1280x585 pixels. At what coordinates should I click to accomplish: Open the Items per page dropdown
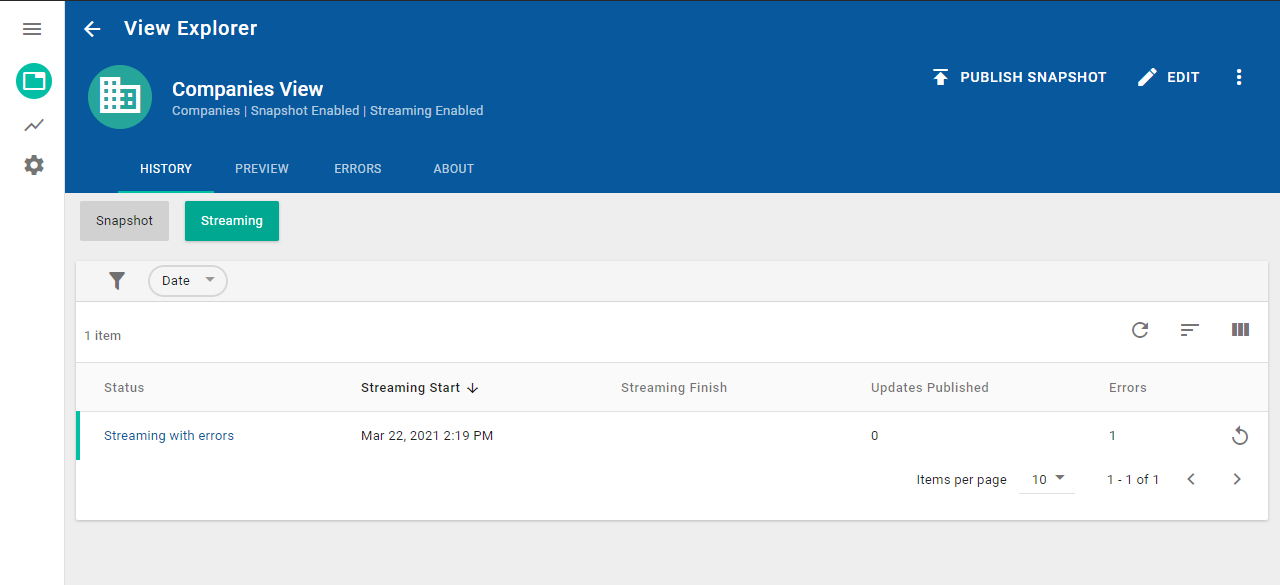(1047, 479)
